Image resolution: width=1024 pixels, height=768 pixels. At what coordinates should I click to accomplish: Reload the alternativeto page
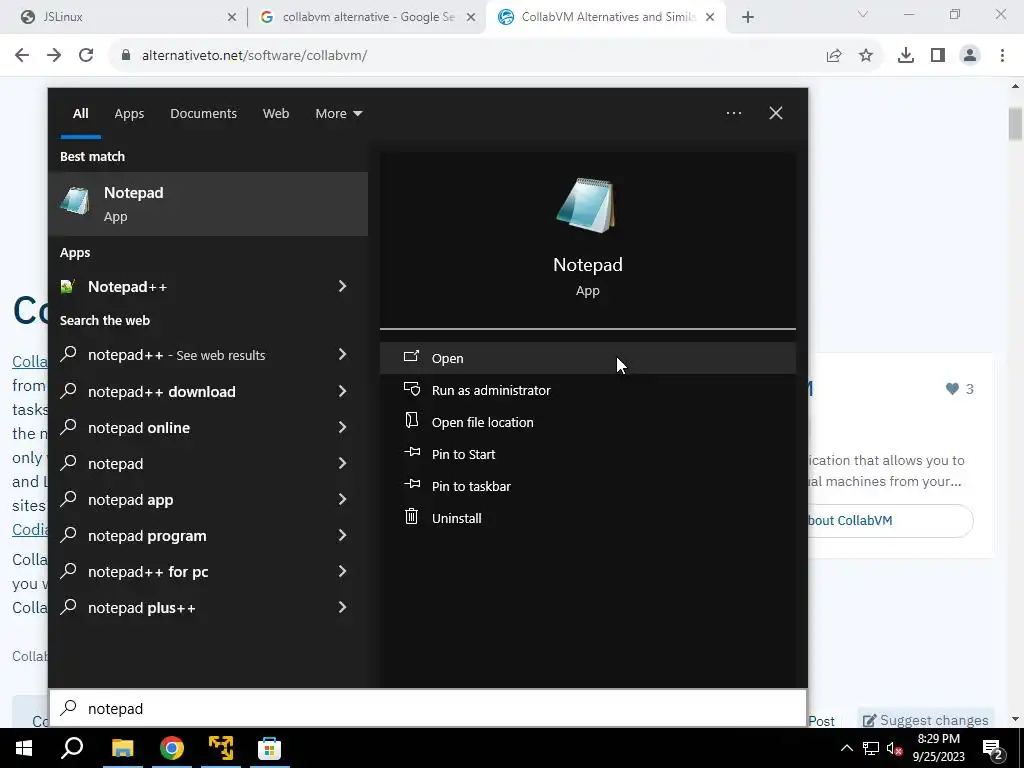click(x=86, y=56)
